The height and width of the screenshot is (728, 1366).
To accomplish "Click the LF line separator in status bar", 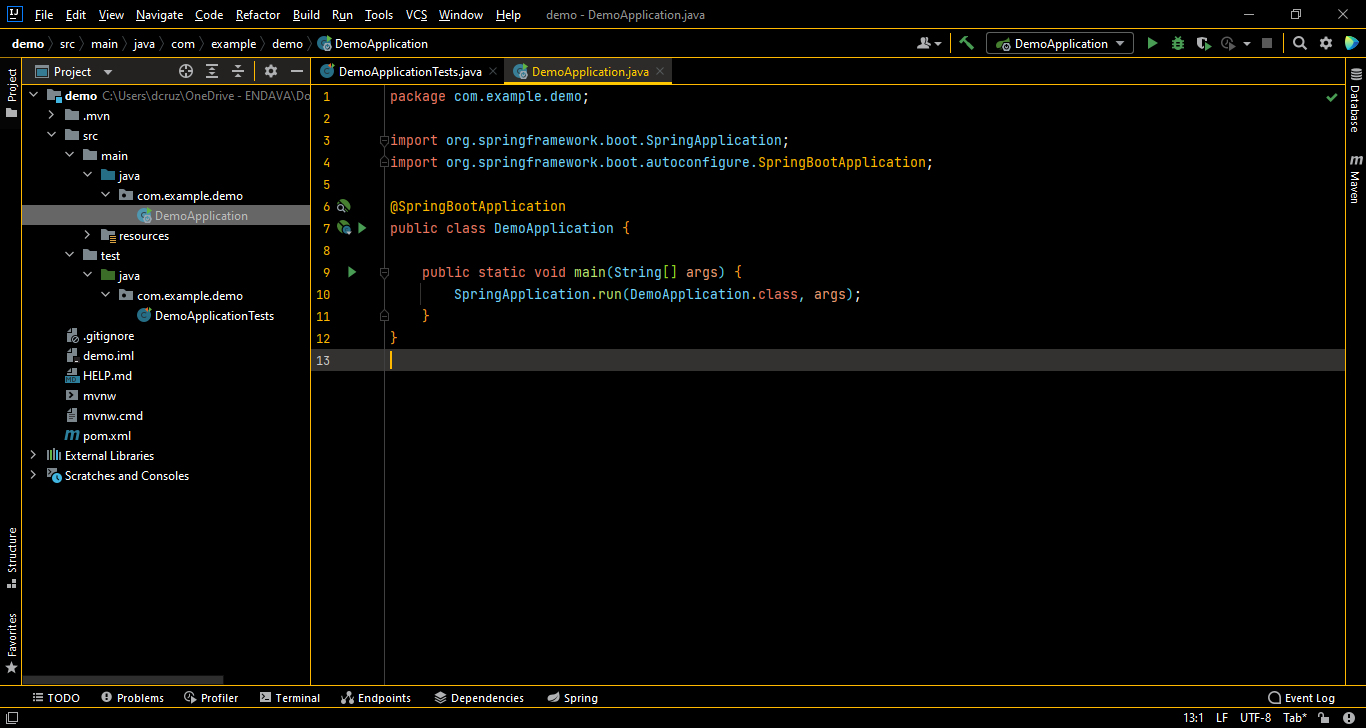I will coord(1222,718).
